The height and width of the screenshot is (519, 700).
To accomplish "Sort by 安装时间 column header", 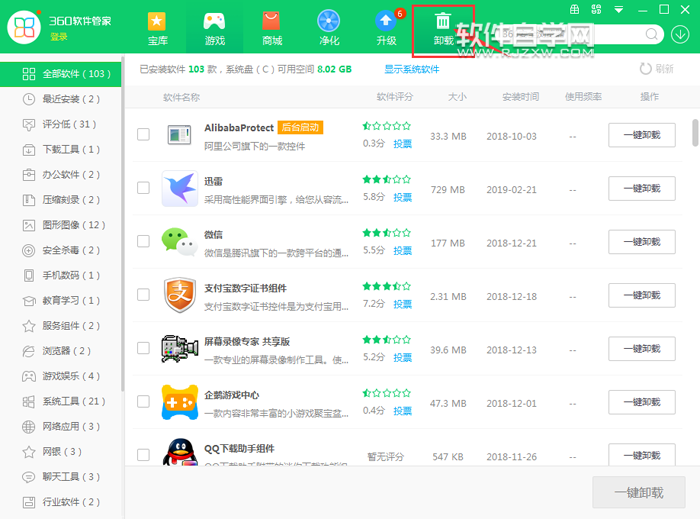I will (x=521, y=97).
